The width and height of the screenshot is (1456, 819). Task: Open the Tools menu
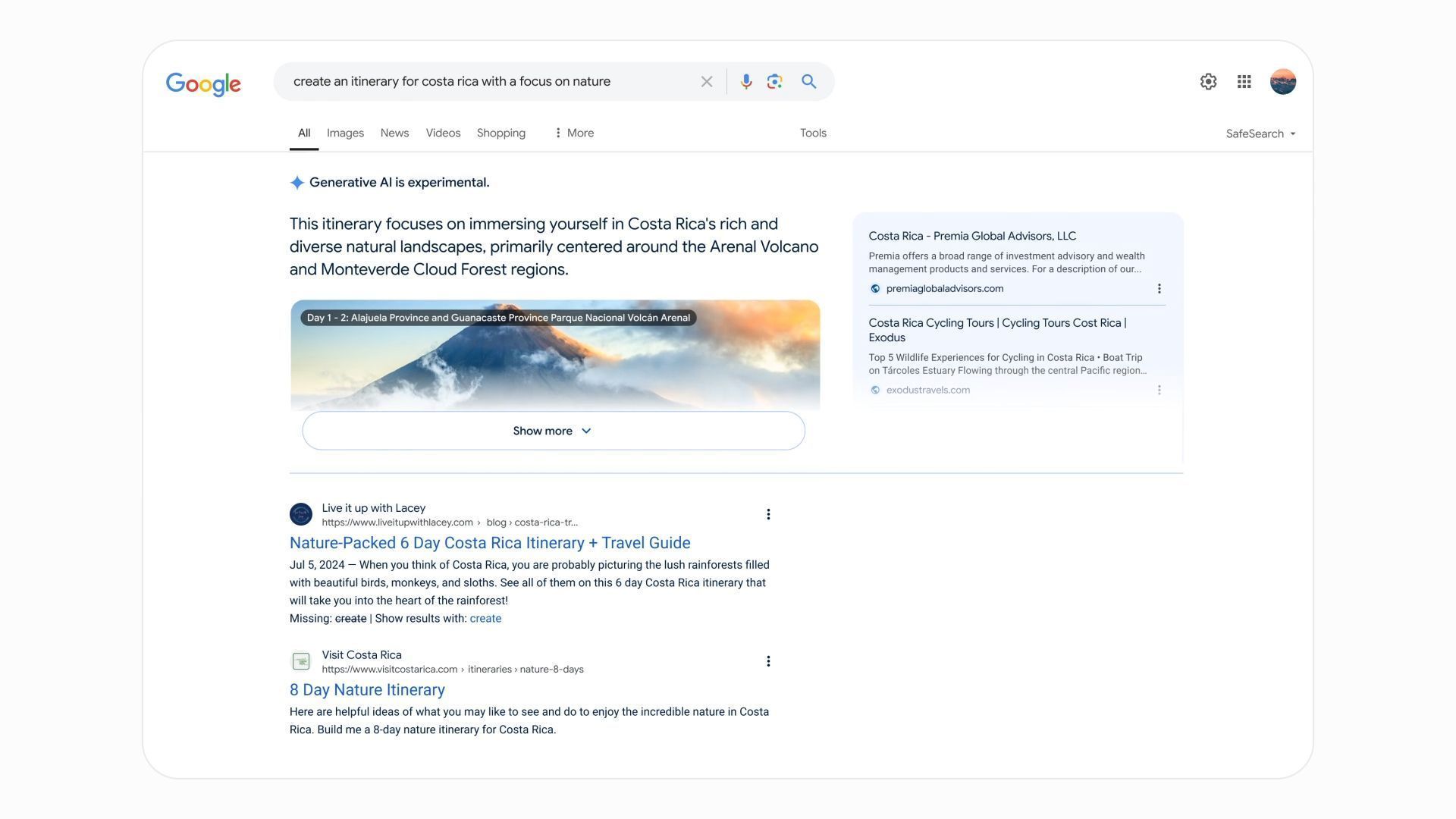[x=813, y=133]
